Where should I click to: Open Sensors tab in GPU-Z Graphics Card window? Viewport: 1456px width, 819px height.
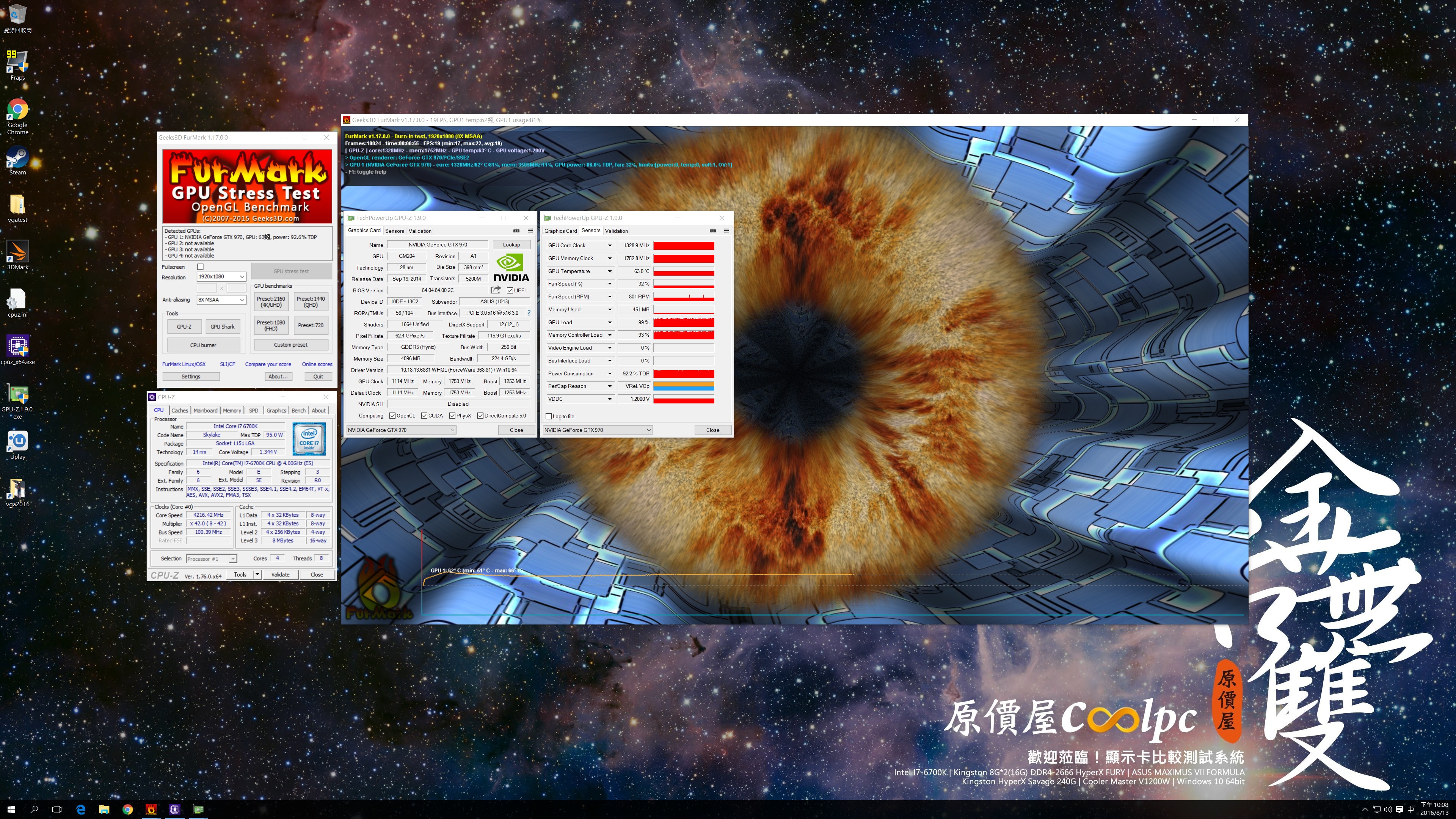[x=394, y=231]
